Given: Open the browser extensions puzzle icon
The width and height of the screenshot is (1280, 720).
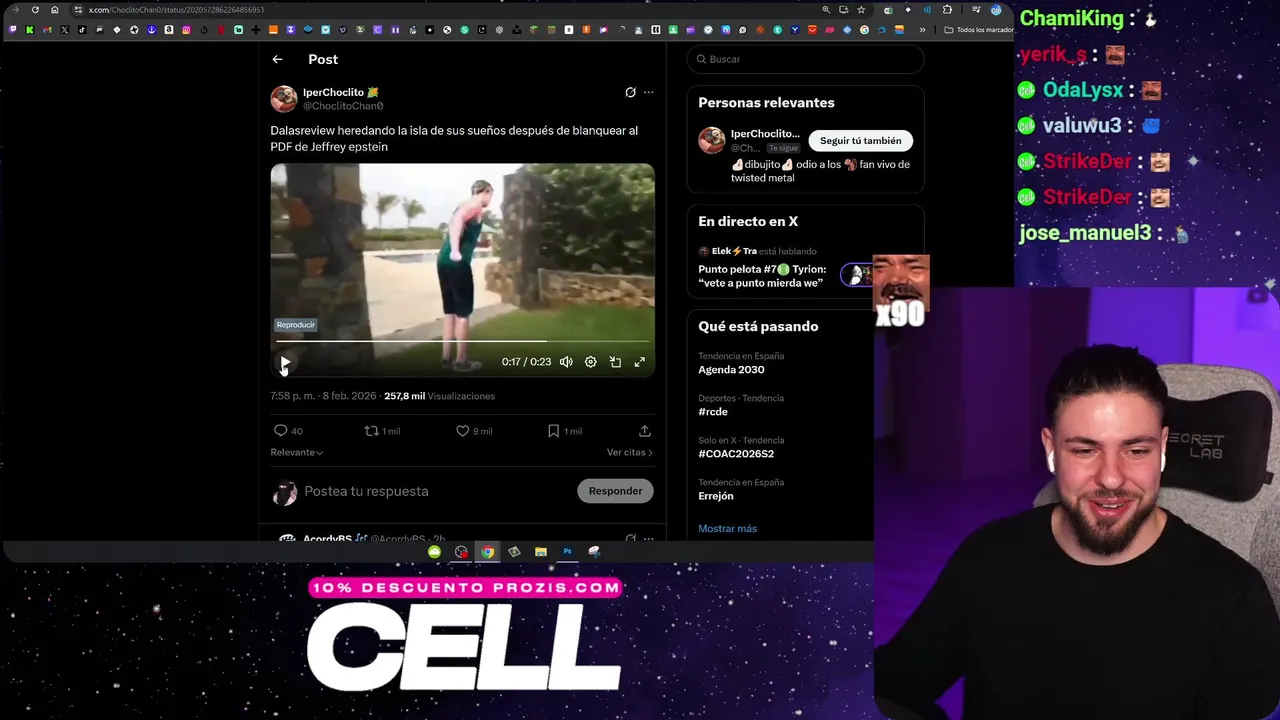Looking at the screenshot, I should tap(947, 10).
